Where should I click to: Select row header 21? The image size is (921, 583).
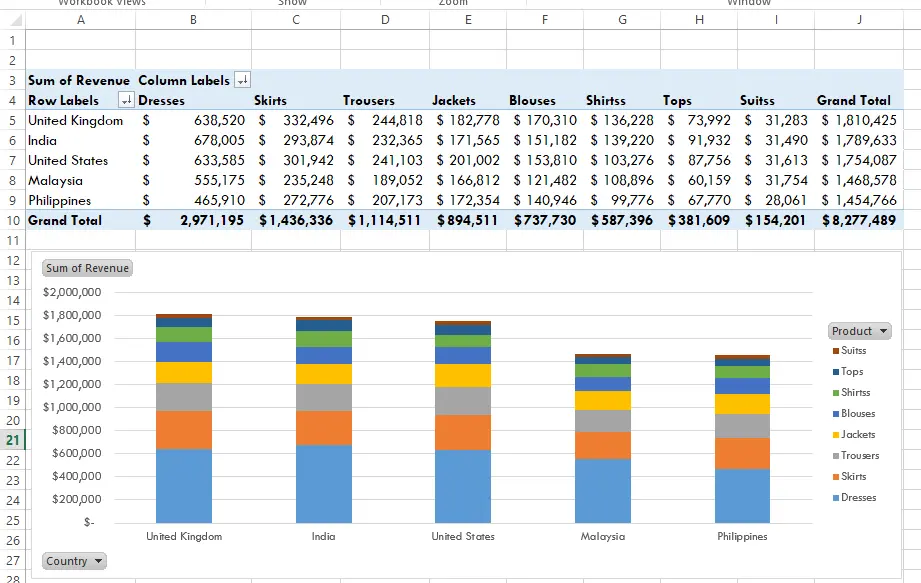point(11,438)
